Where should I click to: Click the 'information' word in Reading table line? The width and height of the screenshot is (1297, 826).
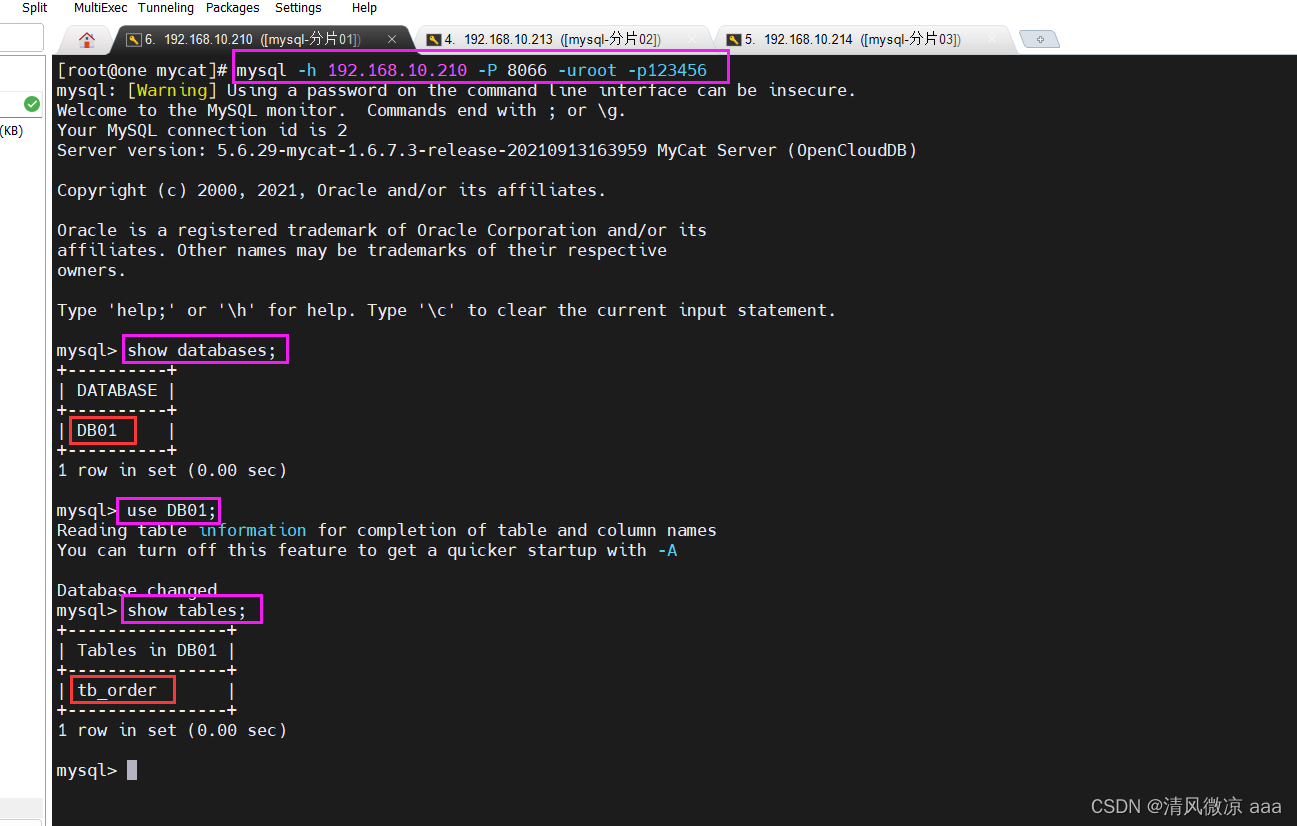pyautogui.click(x=252, y=530)
